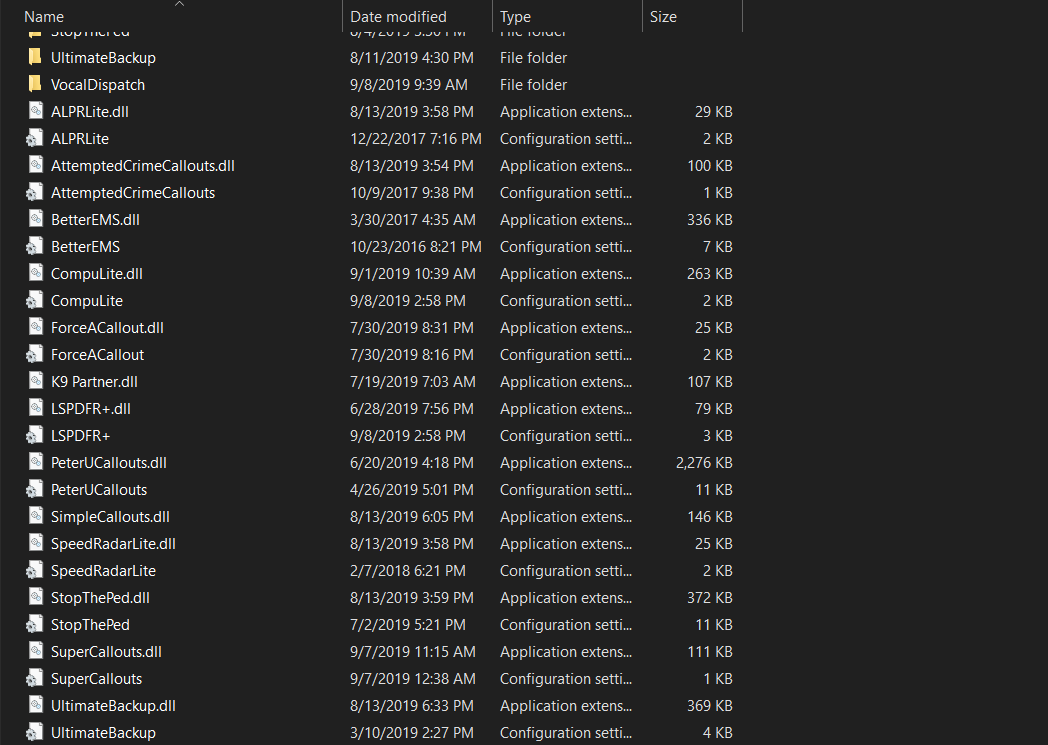Click the 336 KB size value
This screenshot has height=745, width=1048.
[x=709, y=220]
